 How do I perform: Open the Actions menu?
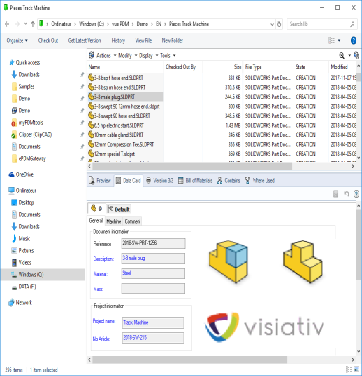tap(102, 56)
